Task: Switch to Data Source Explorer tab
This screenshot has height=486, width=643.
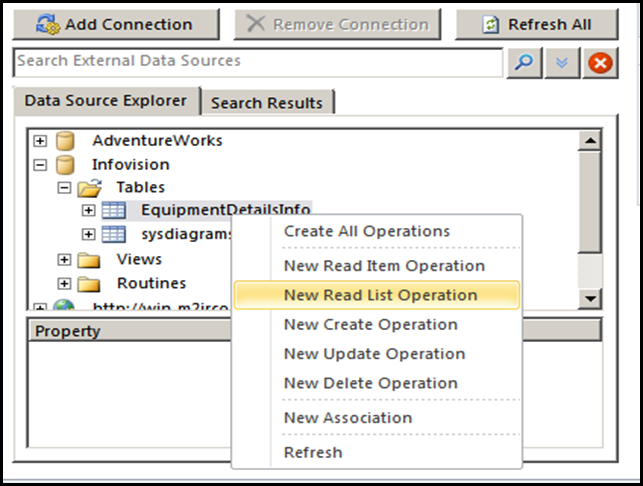Action: [106, 101]
